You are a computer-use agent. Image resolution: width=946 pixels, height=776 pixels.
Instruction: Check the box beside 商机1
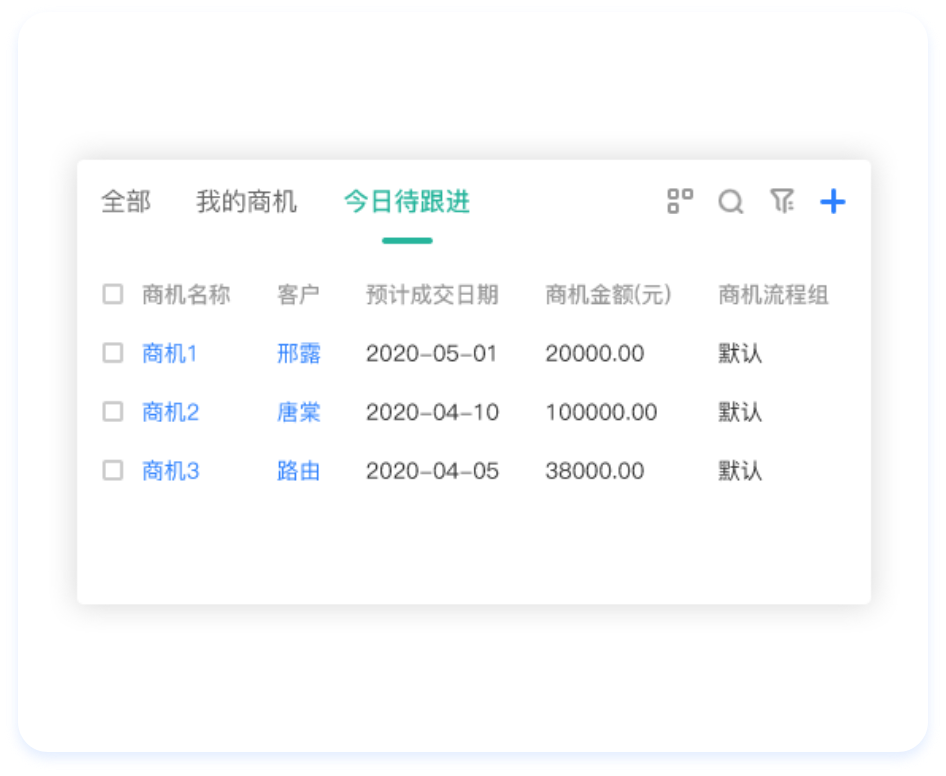point(113,353)
